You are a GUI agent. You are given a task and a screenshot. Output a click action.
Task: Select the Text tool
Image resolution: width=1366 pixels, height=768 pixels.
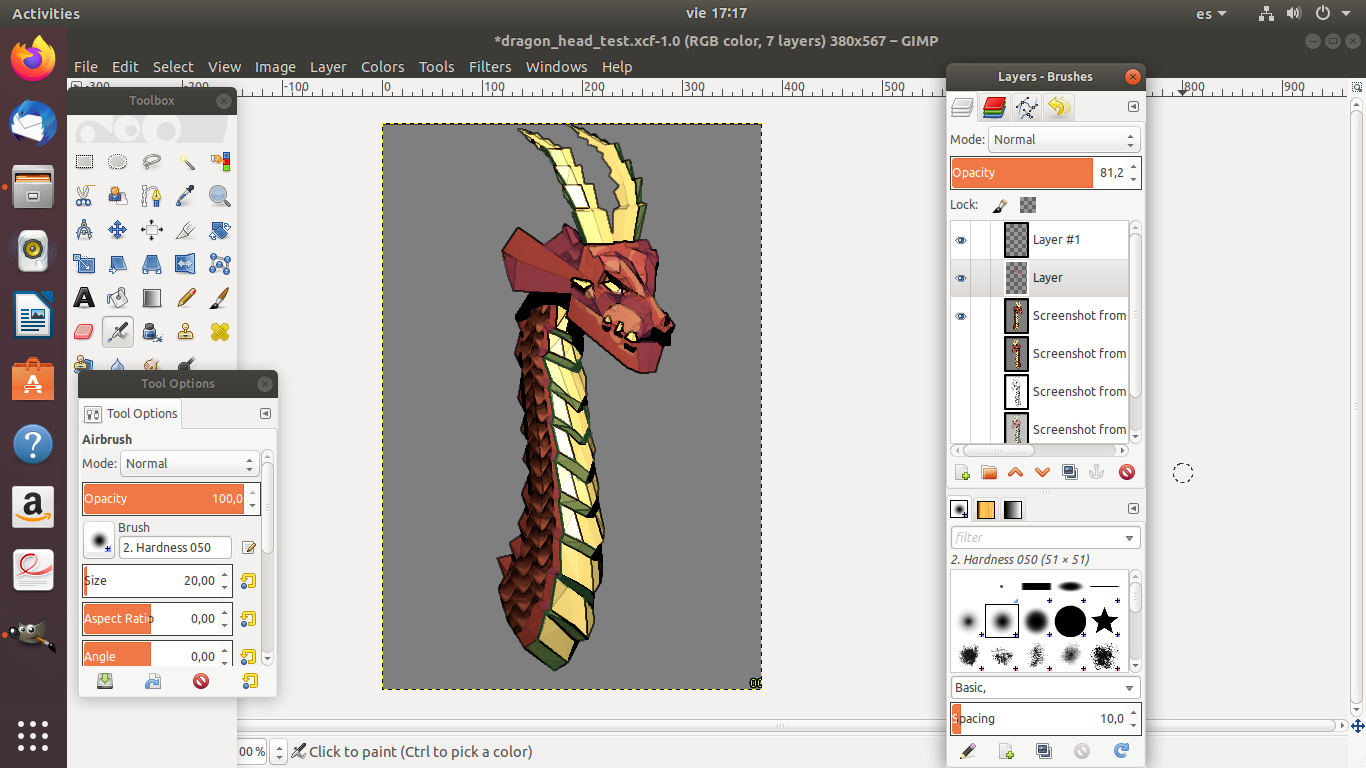(84, 298)
